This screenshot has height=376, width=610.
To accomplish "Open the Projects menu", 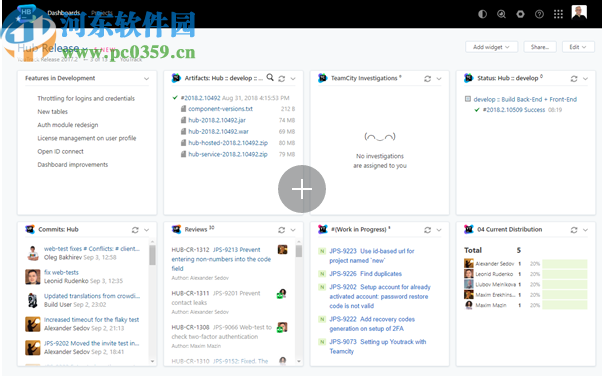I will point(102,13).
